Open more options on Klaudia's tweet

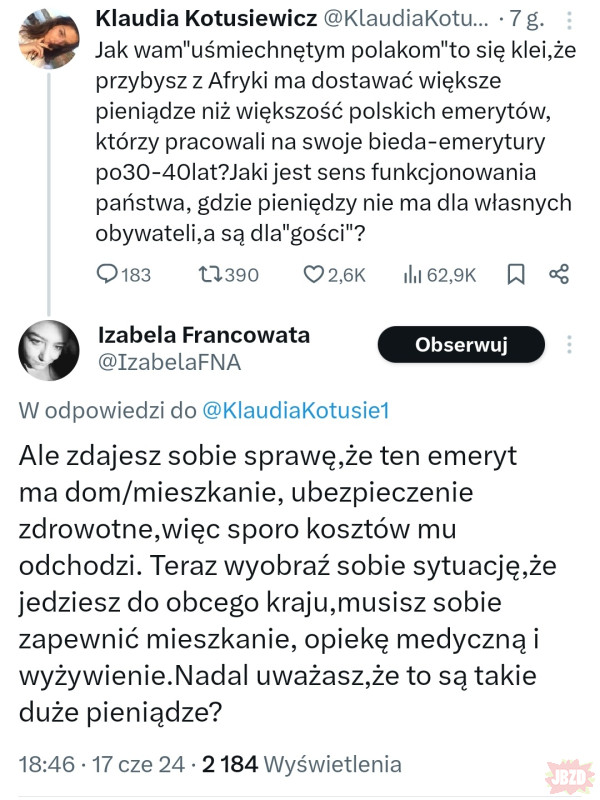click(x=569, y=18)
